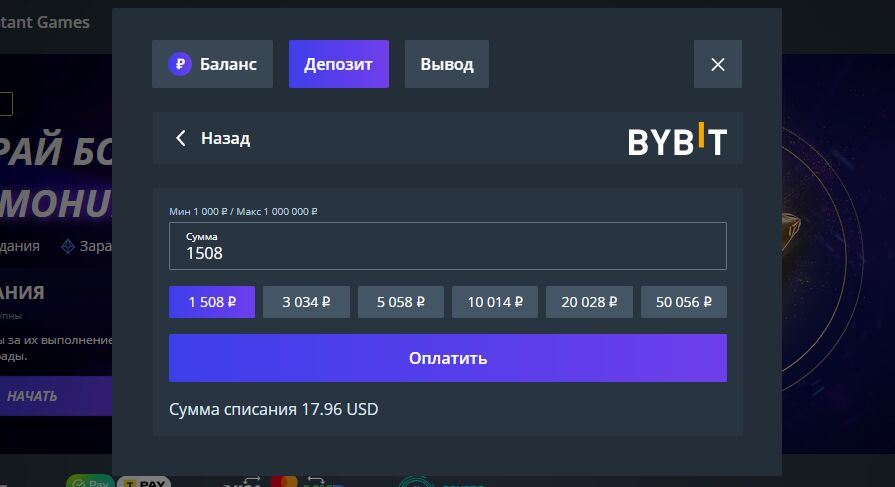The height and width of the screenshot is (487, 895).
Task: Close the deposit dialog with X
Action: pos(717,64)
